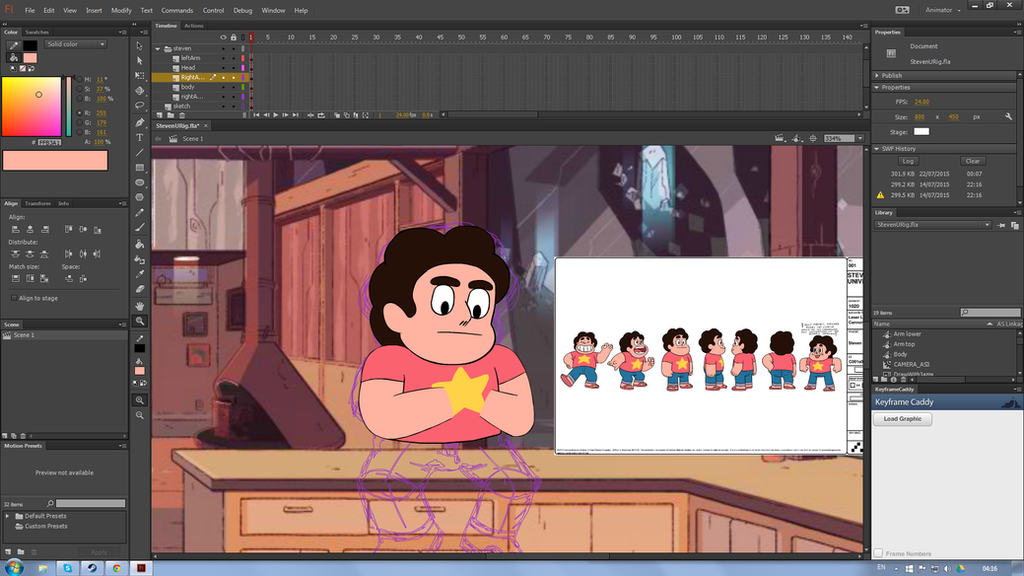The image size is (1024, 576).
Task: Select the Oval tool
Action: tap(139, 182)
